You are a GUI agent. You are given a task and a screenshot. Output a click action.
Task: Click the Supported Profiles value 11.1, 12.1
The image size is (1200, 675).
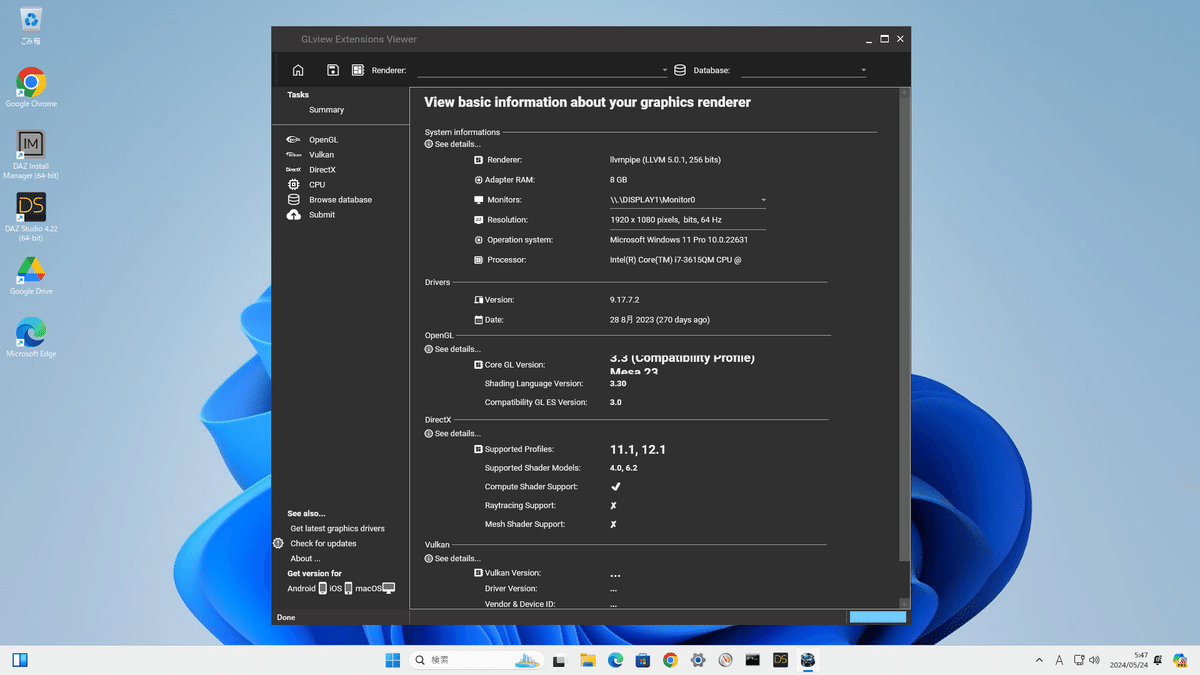[x=638, y=449]
